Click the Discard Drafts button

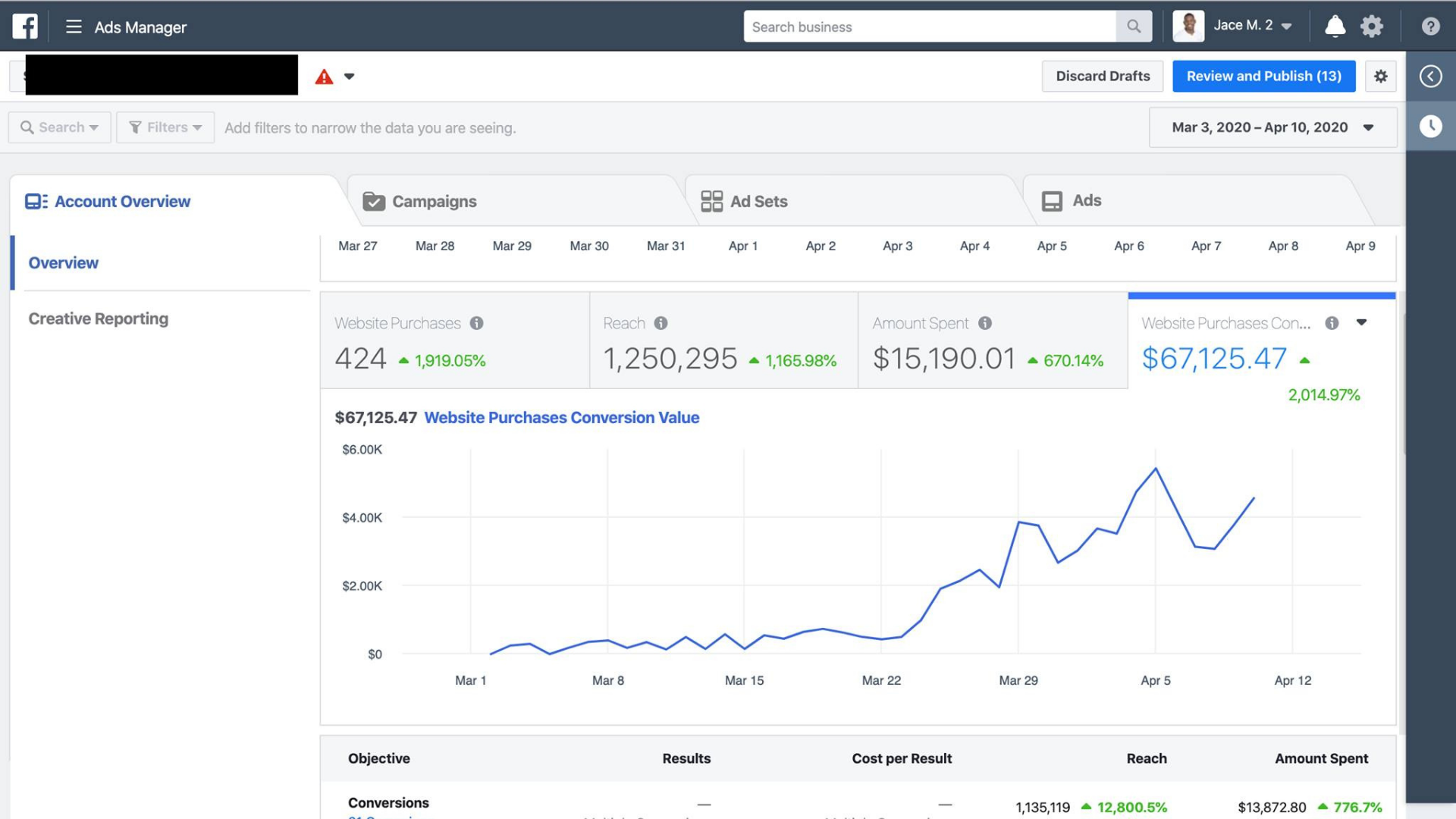point(1102,76)
